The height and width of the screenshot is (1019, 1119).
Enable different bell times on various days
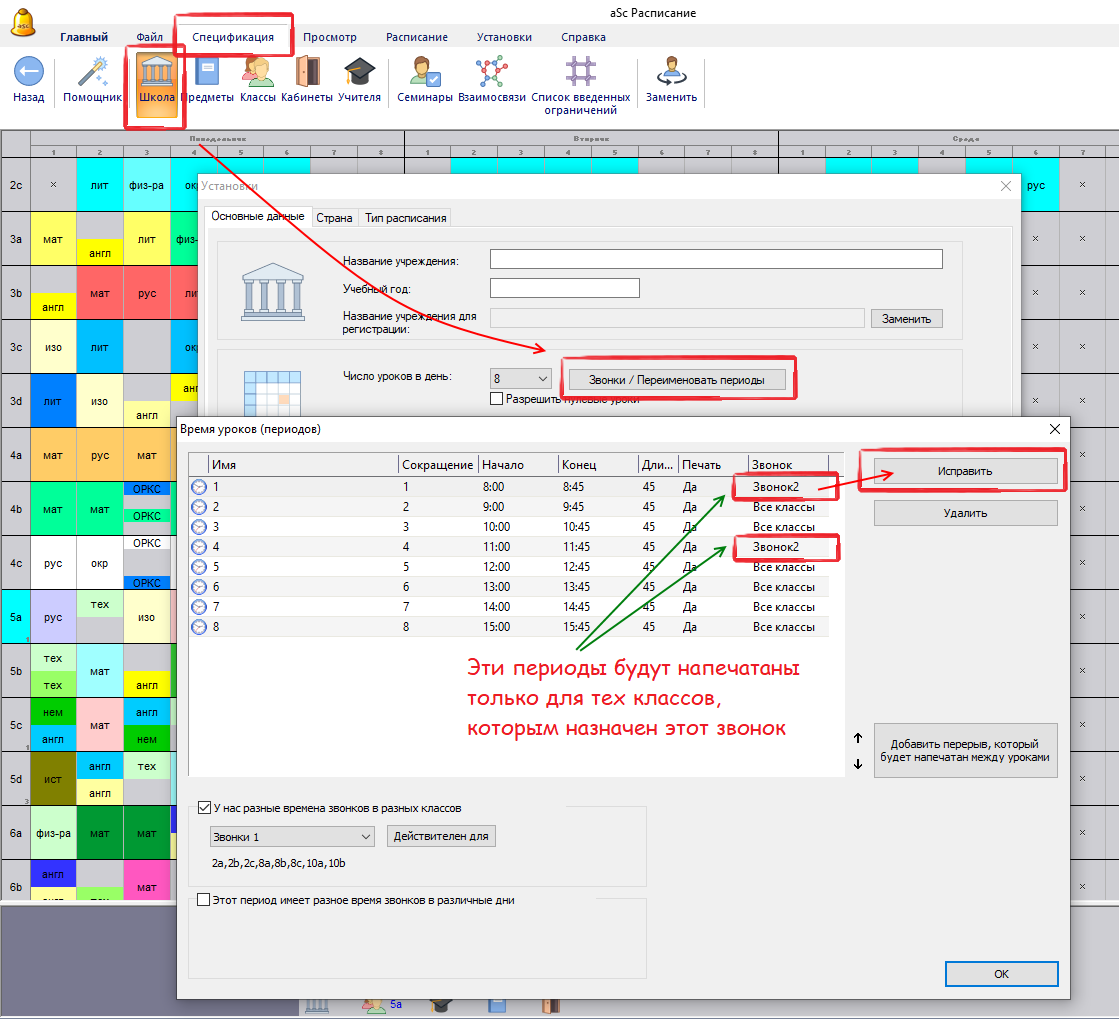pyautogui.click(x=205, y=900)
